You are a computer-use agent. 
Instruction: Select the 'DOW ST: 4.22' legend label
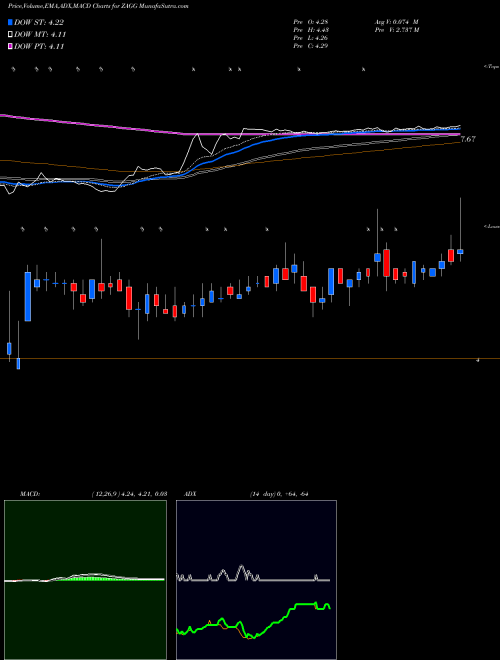[x=39, y=22]
